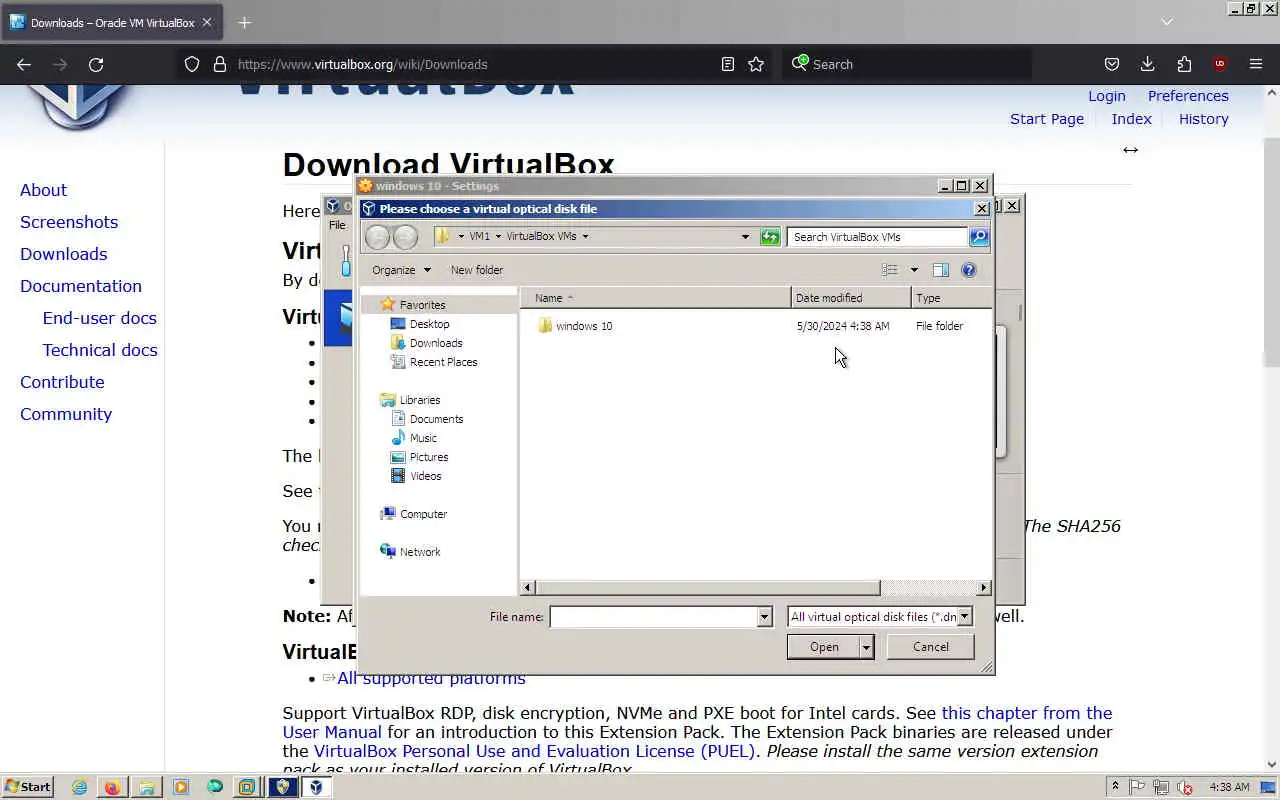Image resolution: width=1280 pixels, height=800 pixels.
Task: Open Documentation link on website
Action: coord(81,286)
